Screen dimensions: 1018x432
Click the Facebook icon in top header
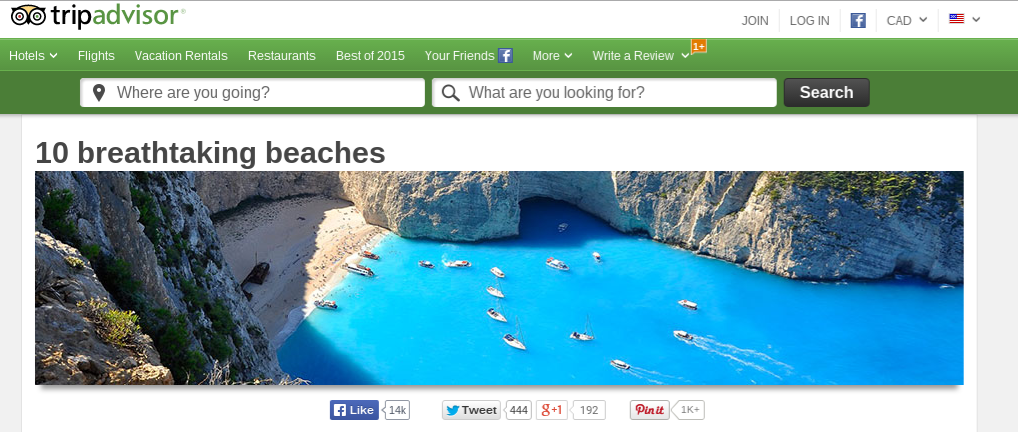(858, 21)
